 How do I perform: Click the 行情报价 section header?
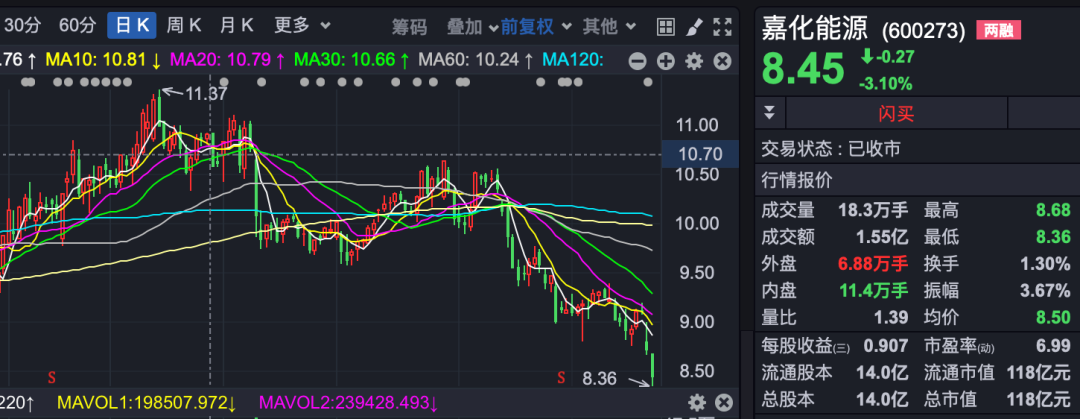[x=797, y=181]
